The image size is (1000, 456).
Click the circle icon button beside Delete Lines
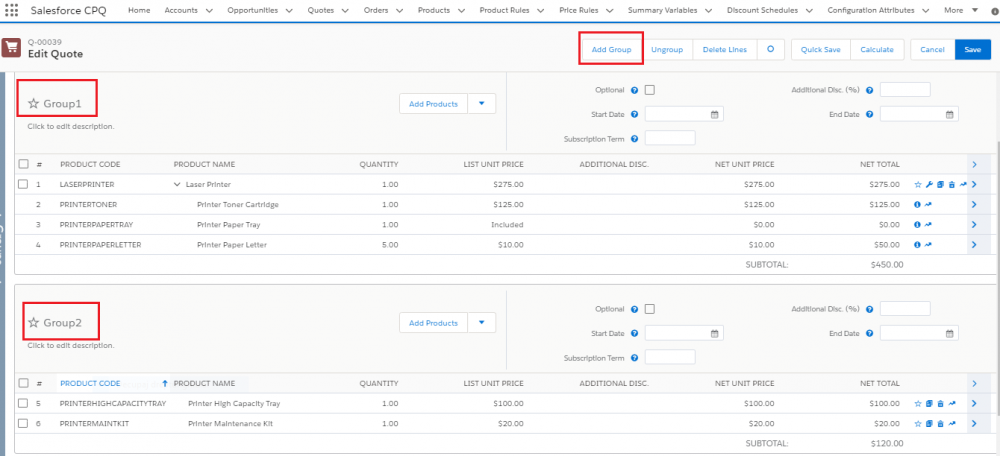[770, 49]
